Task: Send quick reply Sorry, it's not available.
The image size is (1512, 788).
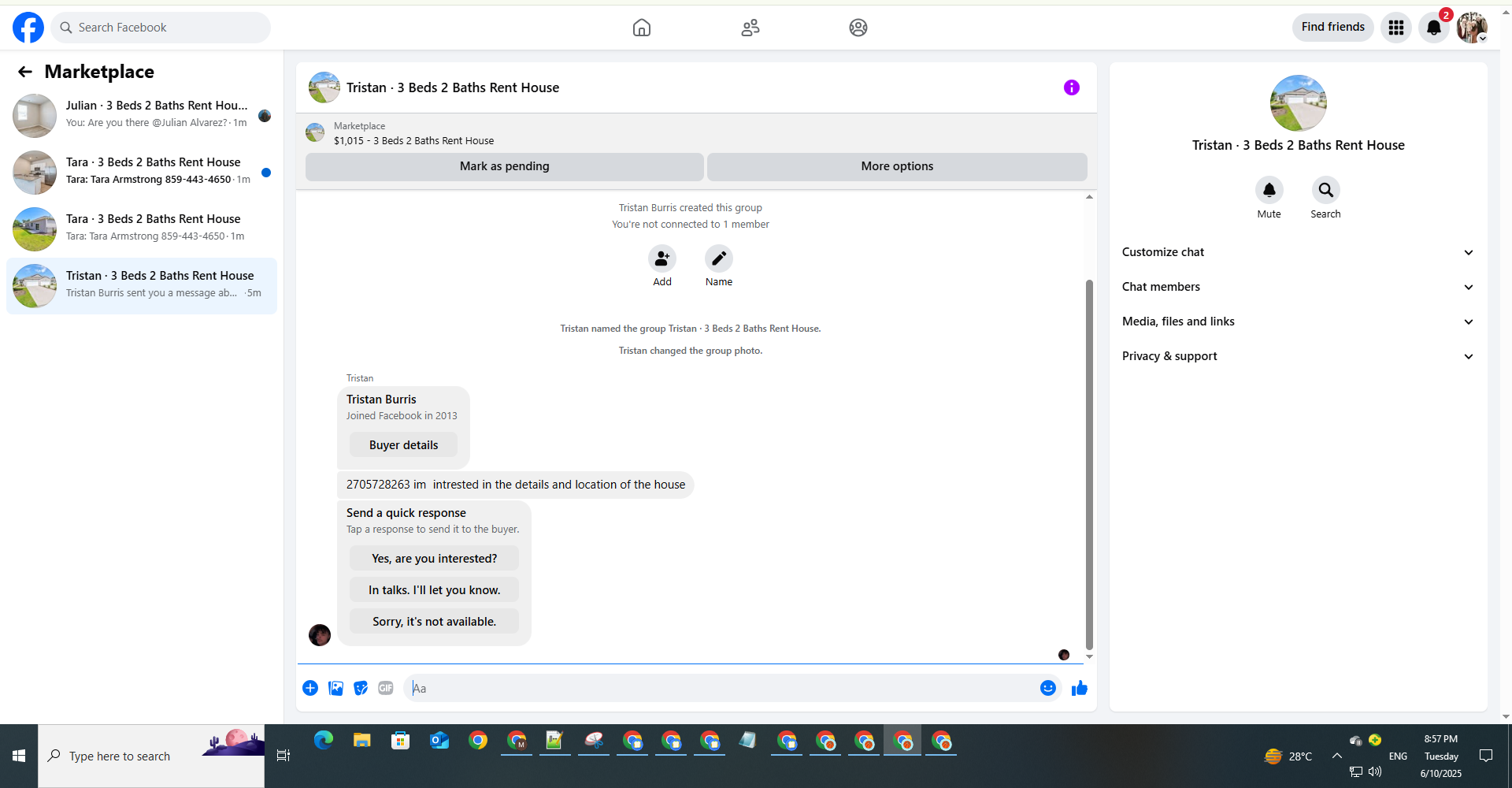Action: click(x=434, y=622)
